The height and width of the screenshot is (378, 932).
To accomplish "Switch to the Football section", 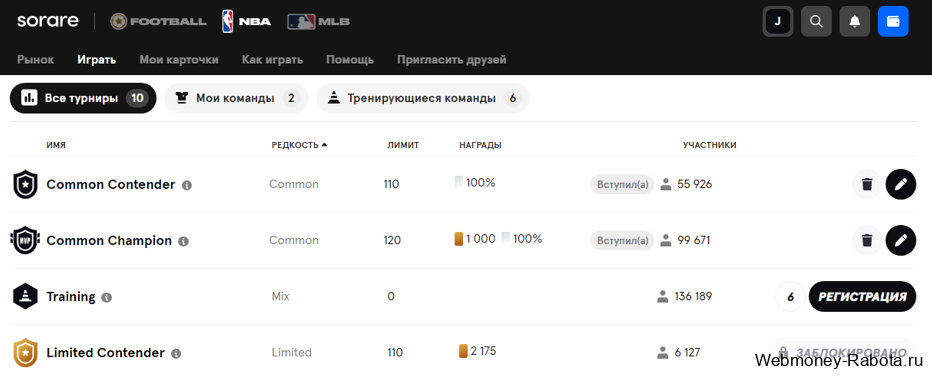I will 158,21.
